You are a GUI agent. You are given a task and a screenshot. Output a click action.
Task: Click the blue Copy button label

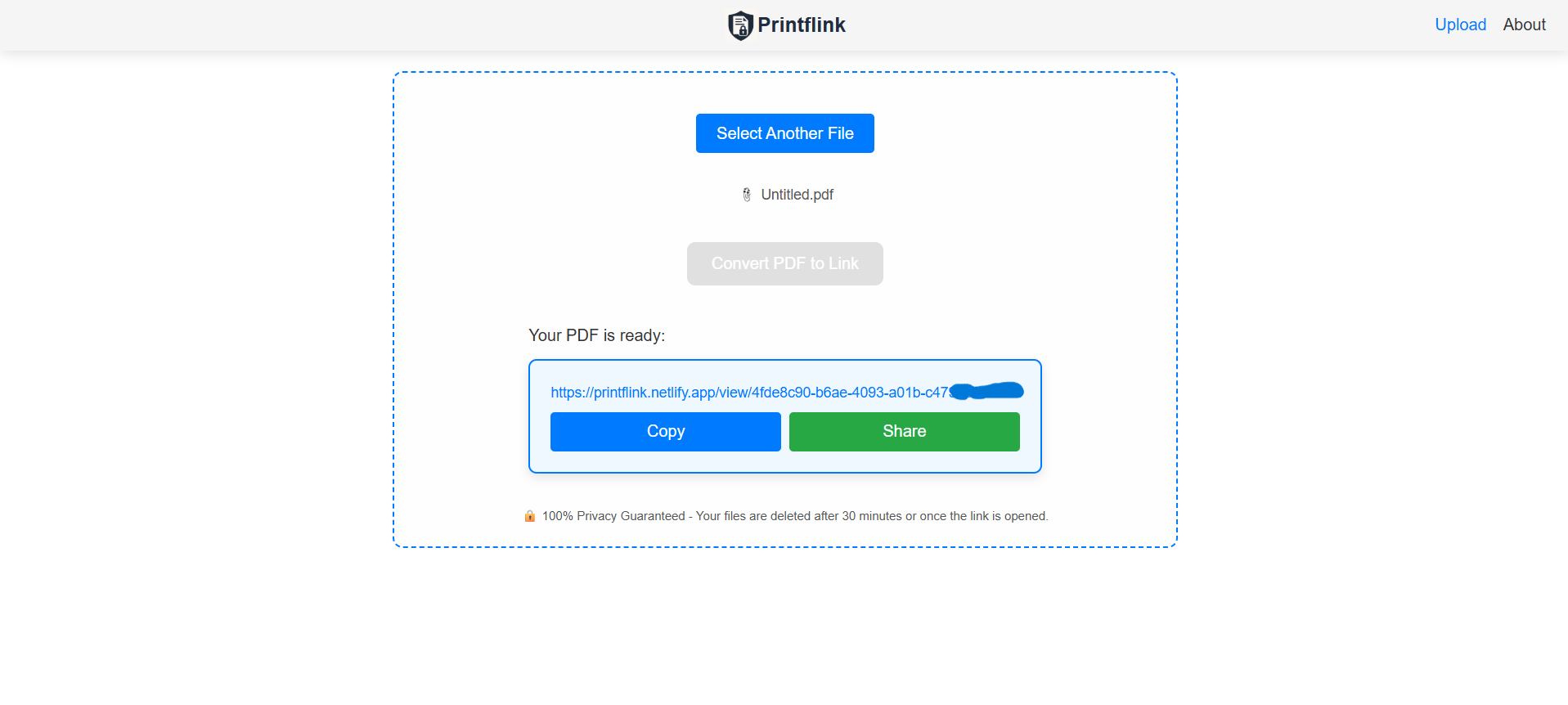point(665,431)
